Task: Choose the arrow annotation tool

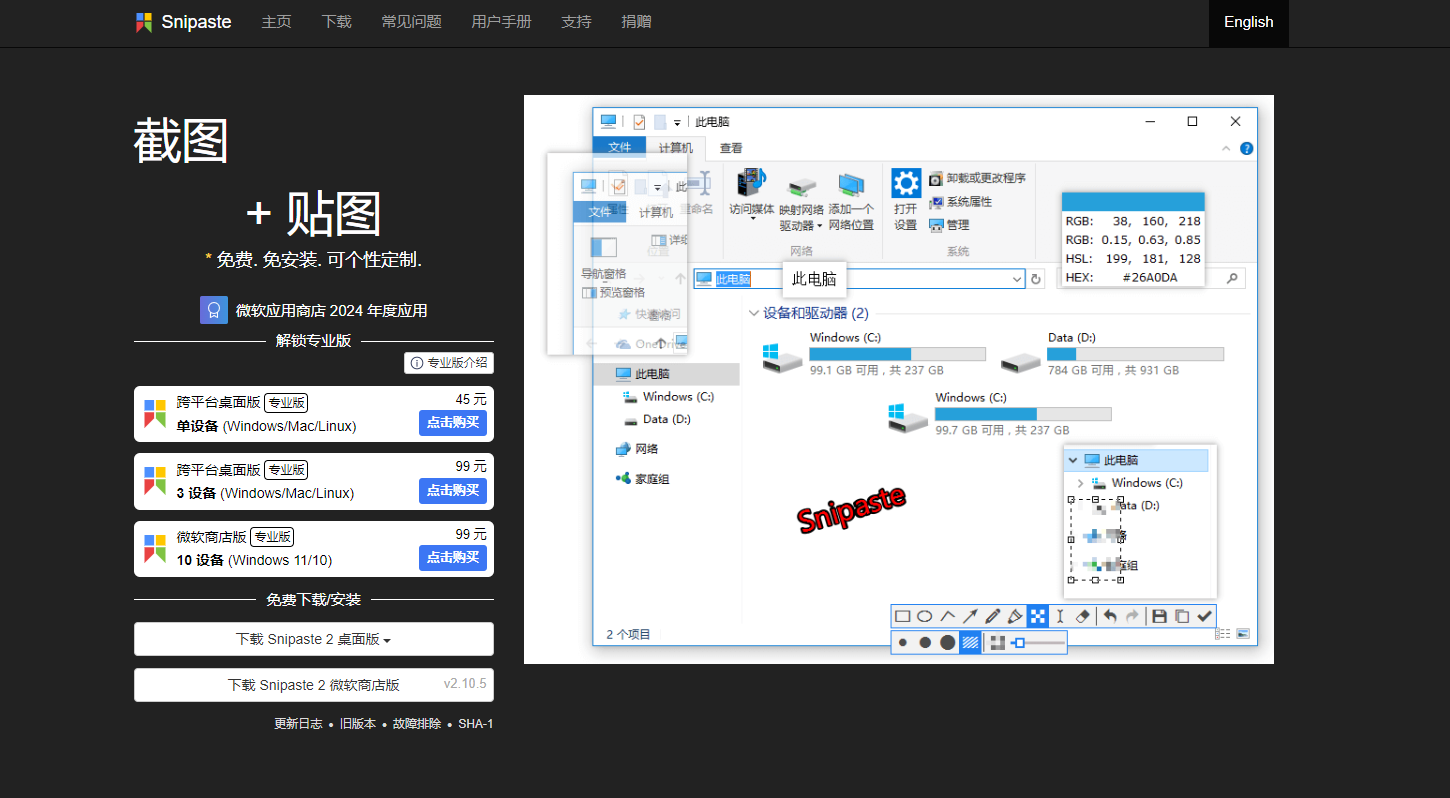Action: (970, 616)
